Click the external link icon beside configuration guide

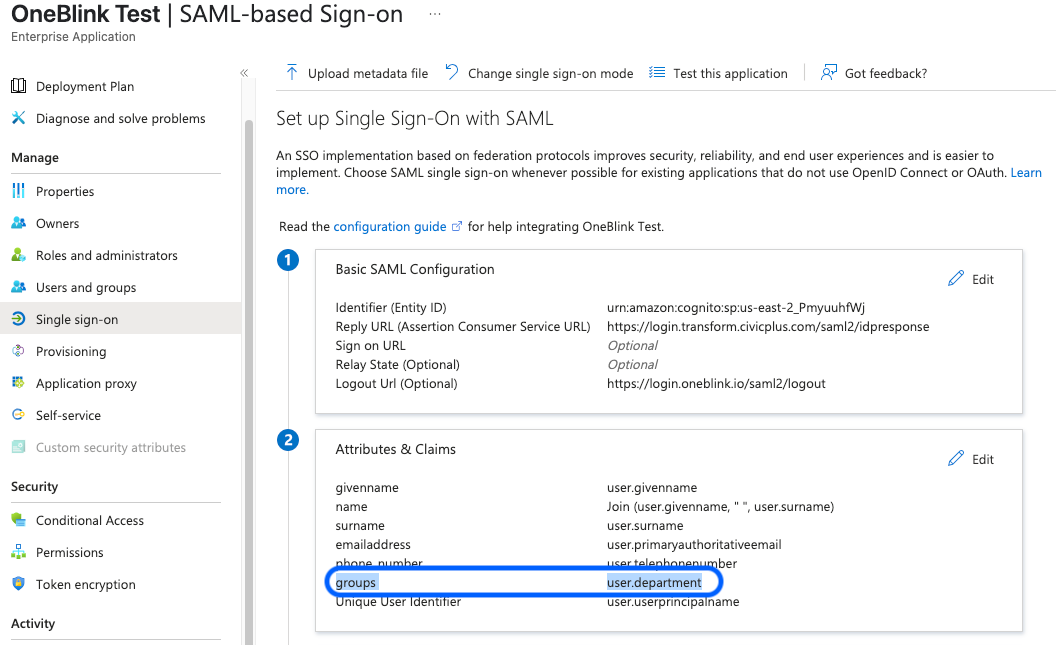pos(457,226)
